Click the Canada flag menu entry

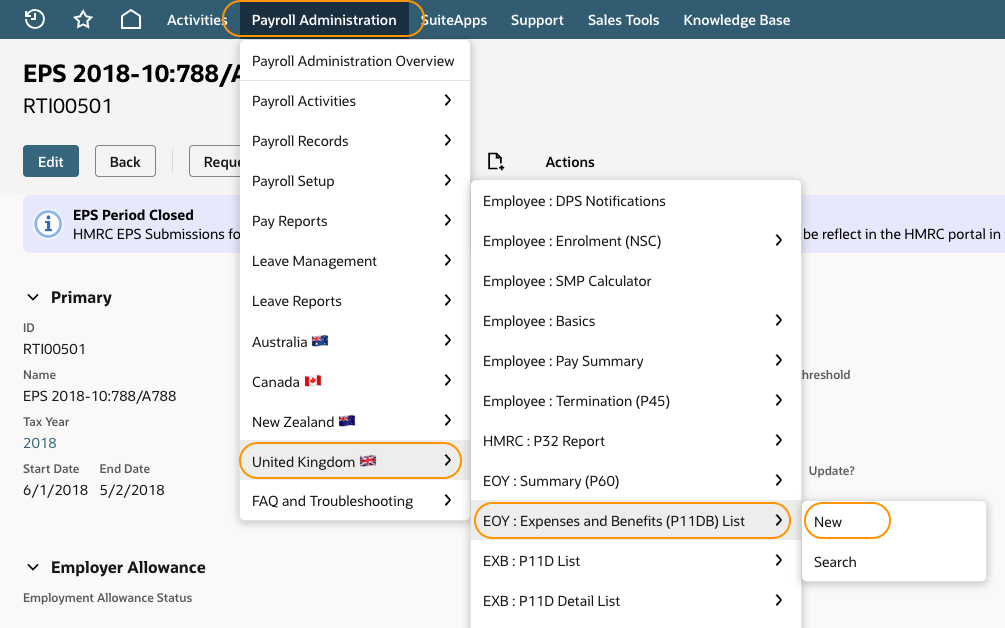pyautogui.click(x=351, y=381)
